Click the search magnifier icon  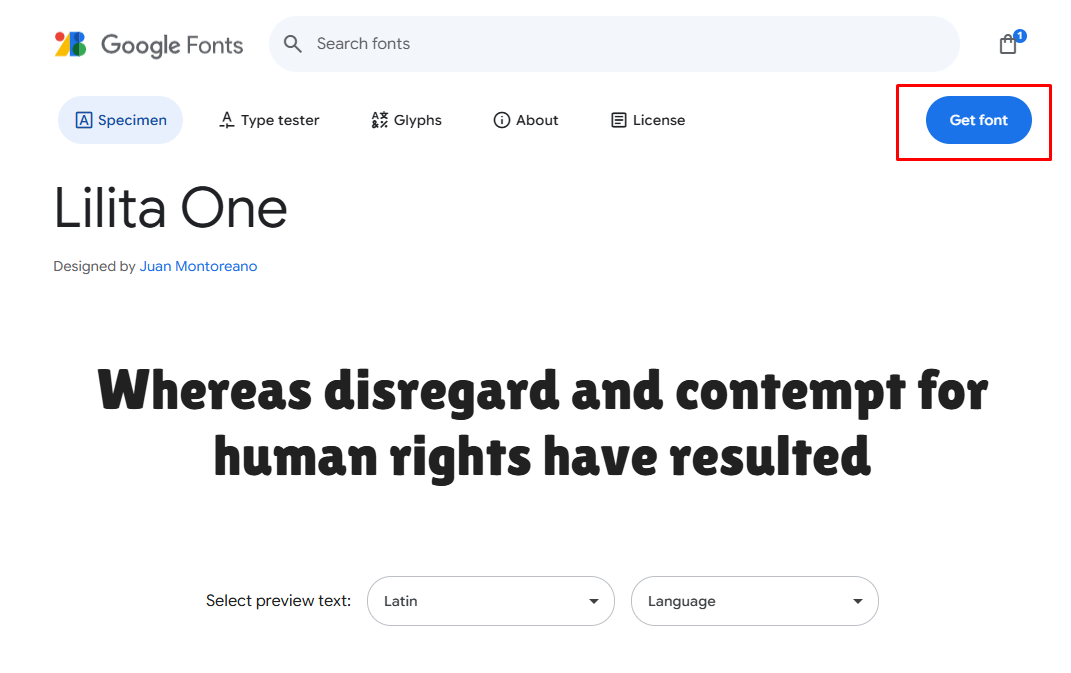tap(292, 44)
